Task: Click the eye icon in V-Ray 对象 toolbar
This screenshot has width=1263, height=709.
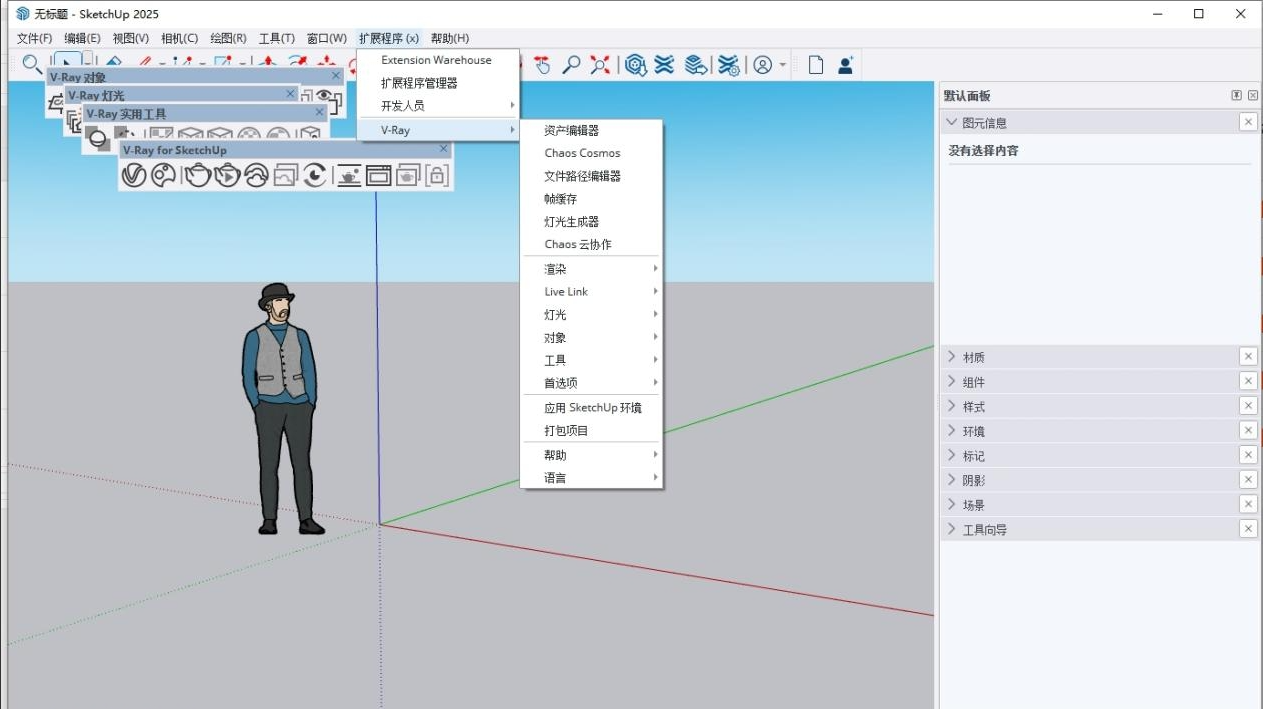Action: 324,97
